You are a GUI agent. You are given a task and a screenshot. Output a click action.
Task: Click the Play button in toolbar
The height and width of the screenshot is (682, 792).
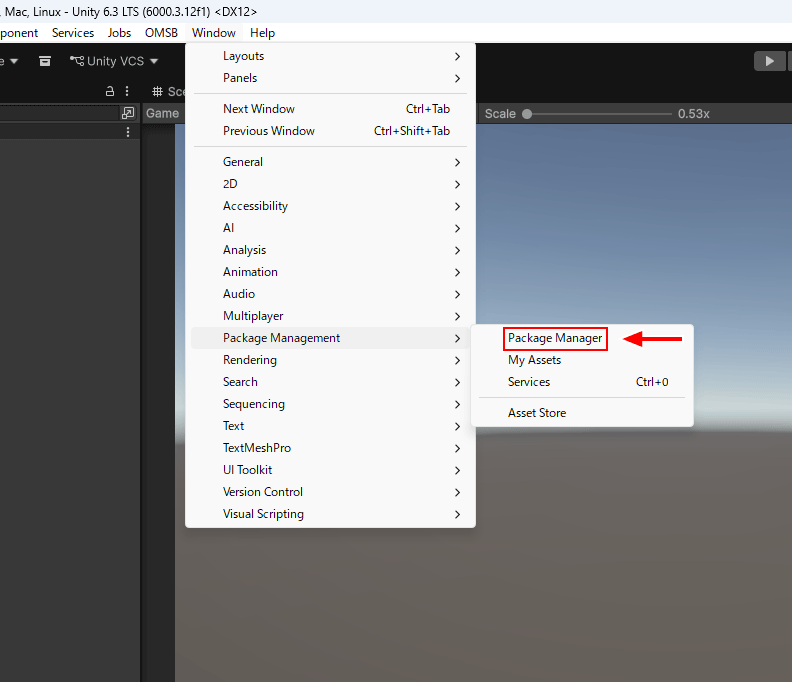pos(769,61)
